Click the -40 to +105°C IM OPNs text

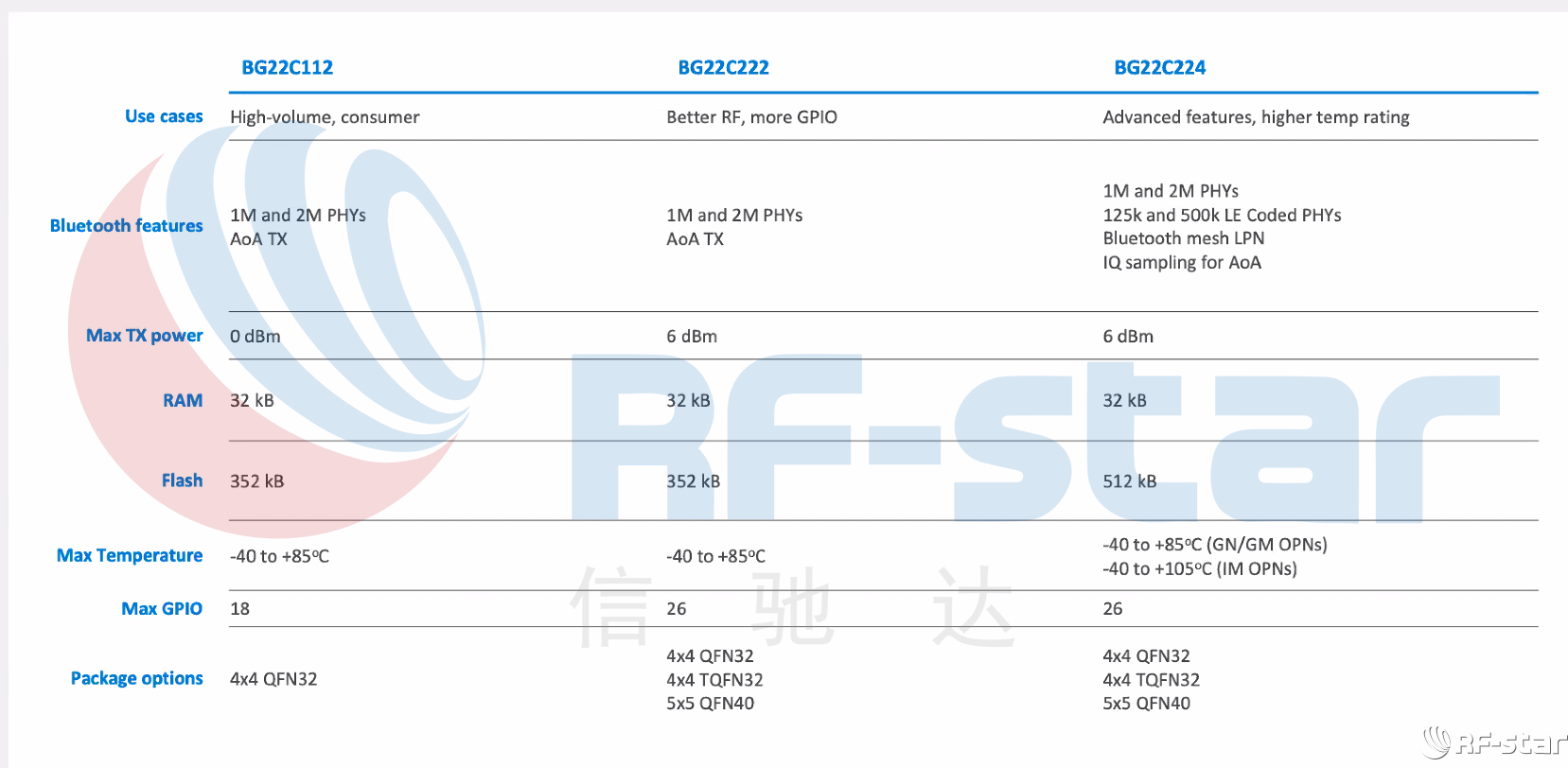[1199, 569]
